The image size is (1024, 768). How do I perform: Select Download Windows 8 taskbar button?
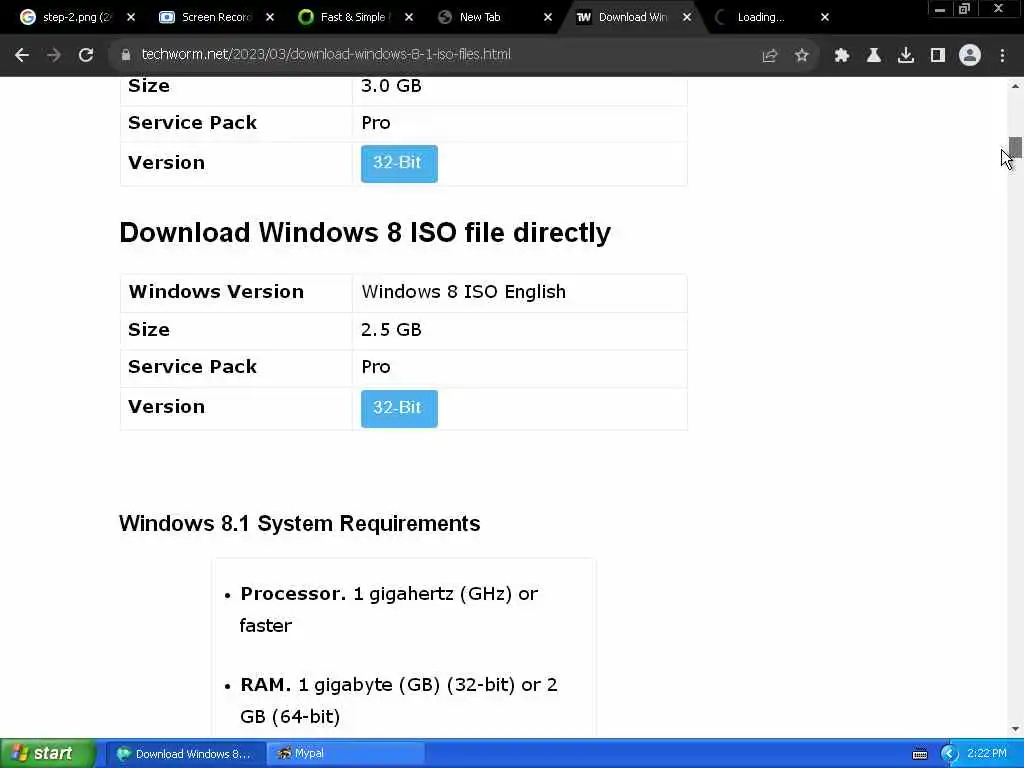185,754
